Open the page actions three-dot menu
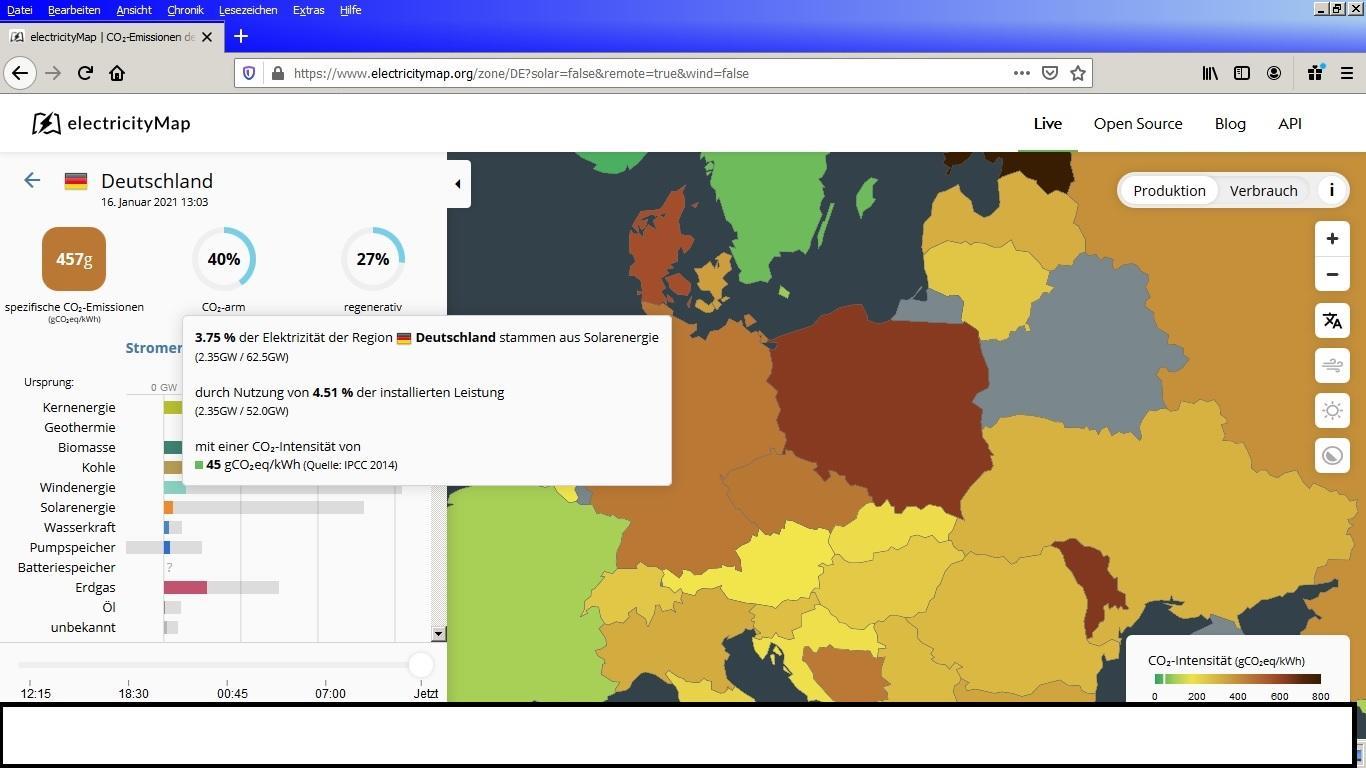The width and height of the screenshot is (1366, 768). [1021, 73]
